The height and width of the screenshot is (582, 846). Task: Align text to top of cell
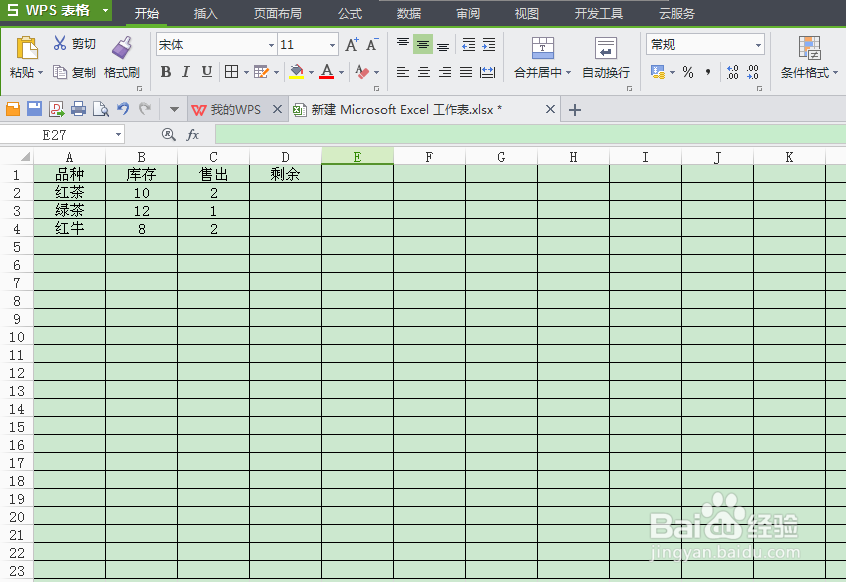click(402, 44)
